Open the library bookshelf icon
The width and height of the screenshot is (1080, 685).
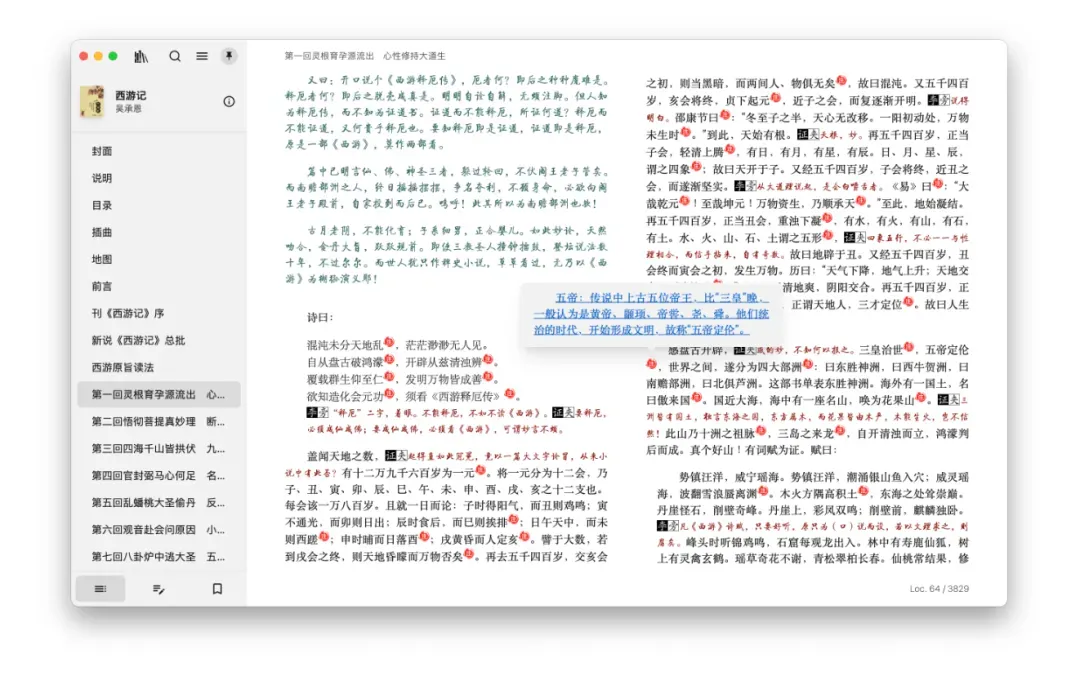click(141, 56)
